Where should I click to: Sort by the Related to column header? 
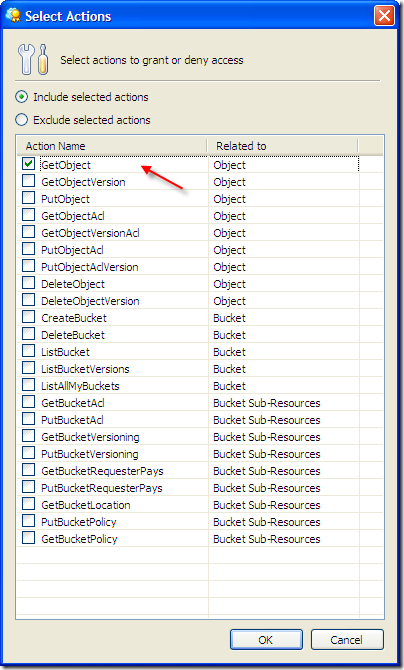(283, 146)
